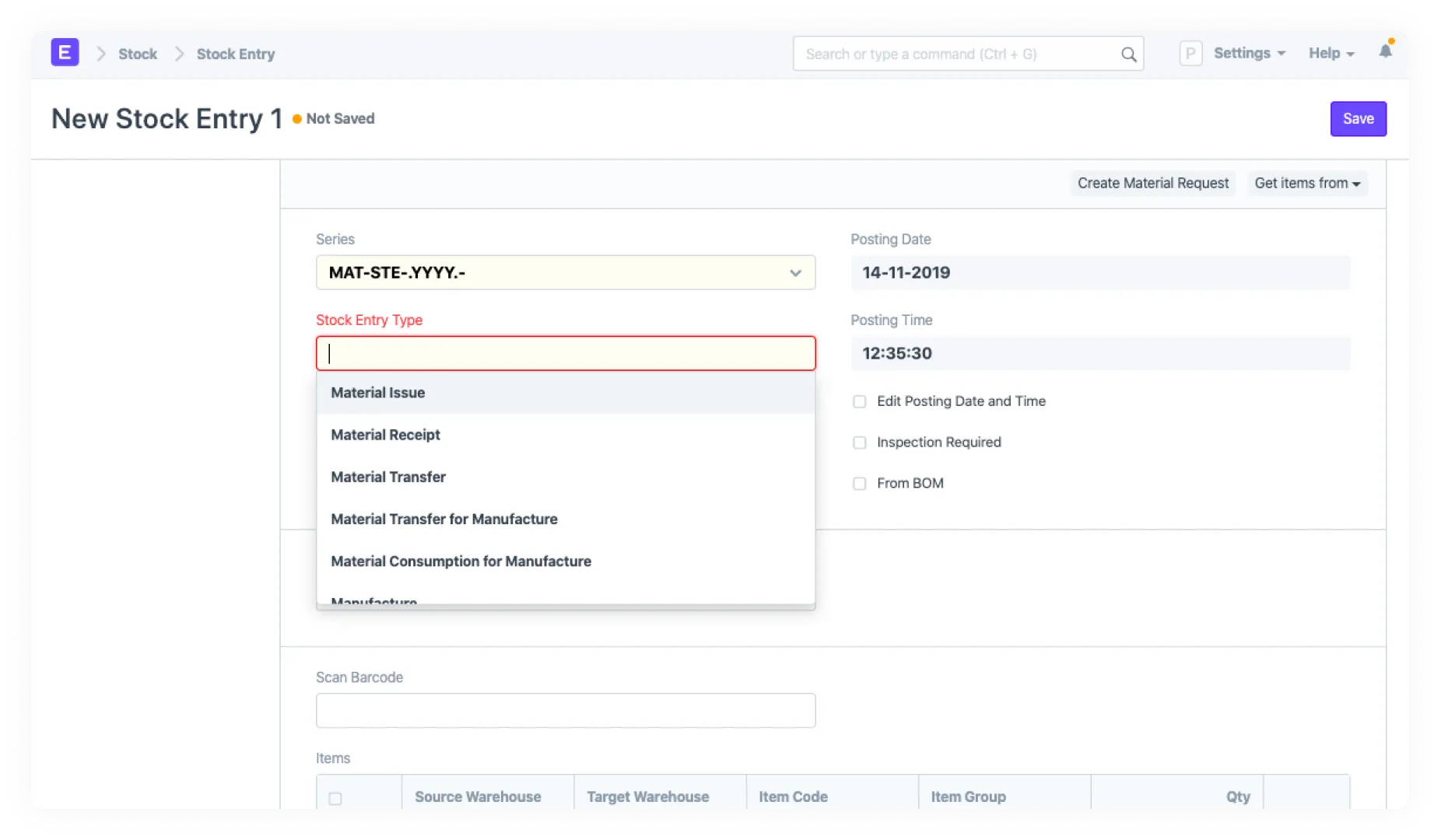This screenshot has height=840, width=1441.
Task: Click the ERPNext home logo icon
Action: click(x=65, y=53)
